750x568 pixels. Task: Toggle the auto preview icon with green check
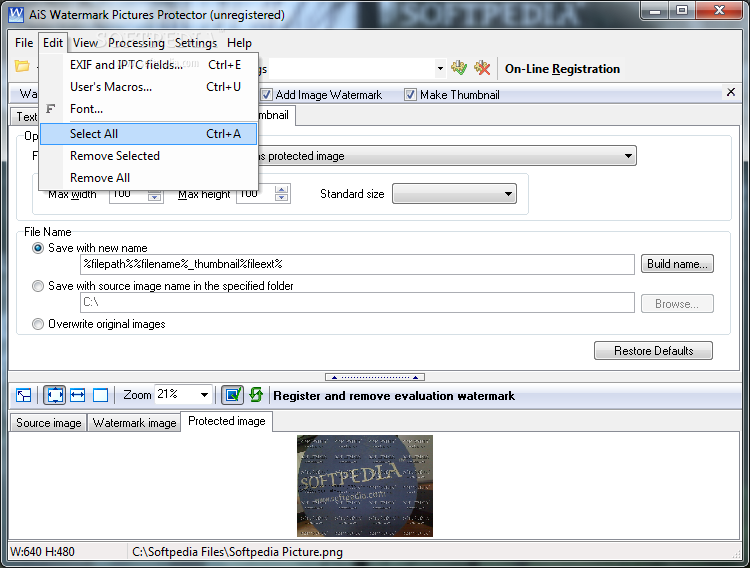[x=232, y=395]
